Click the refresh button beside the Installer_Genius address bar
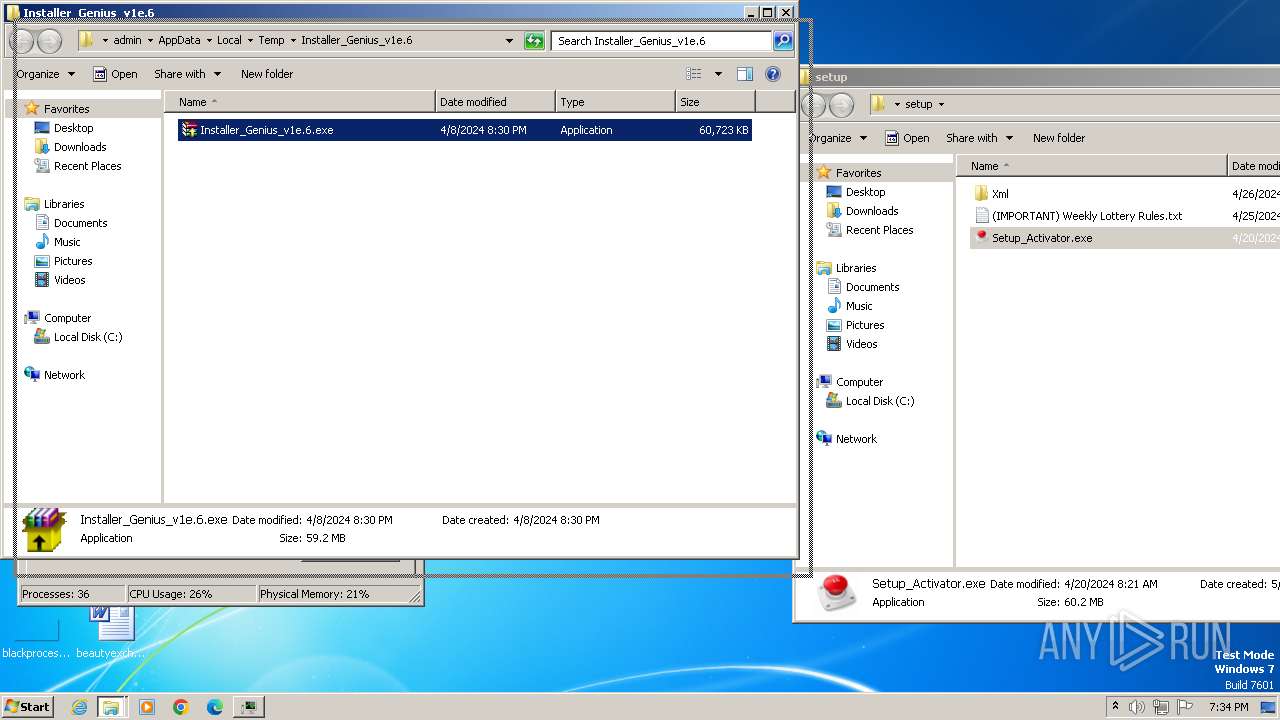The image size is (1280, 720). [x=535, y=41]
